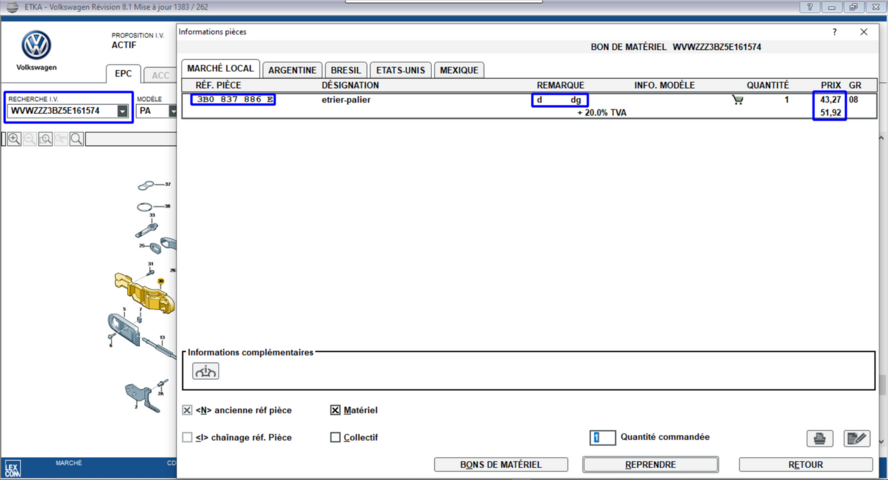Open the Modèle PA dropdown
This screenshot has height=480, width=888.
pos(173,111)
